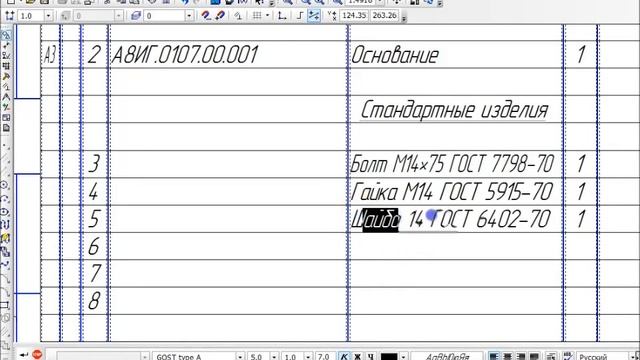Click the font sample preview box

447,356
